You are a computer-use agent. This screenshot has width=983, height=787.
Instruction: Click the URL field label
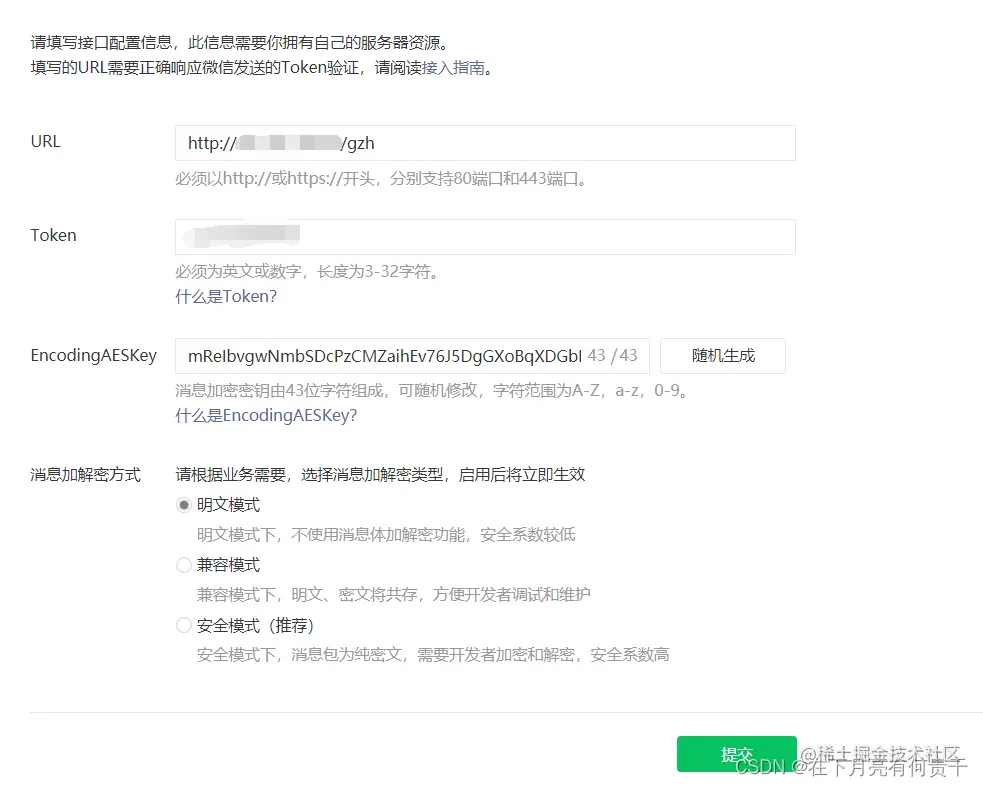[45, 141]
